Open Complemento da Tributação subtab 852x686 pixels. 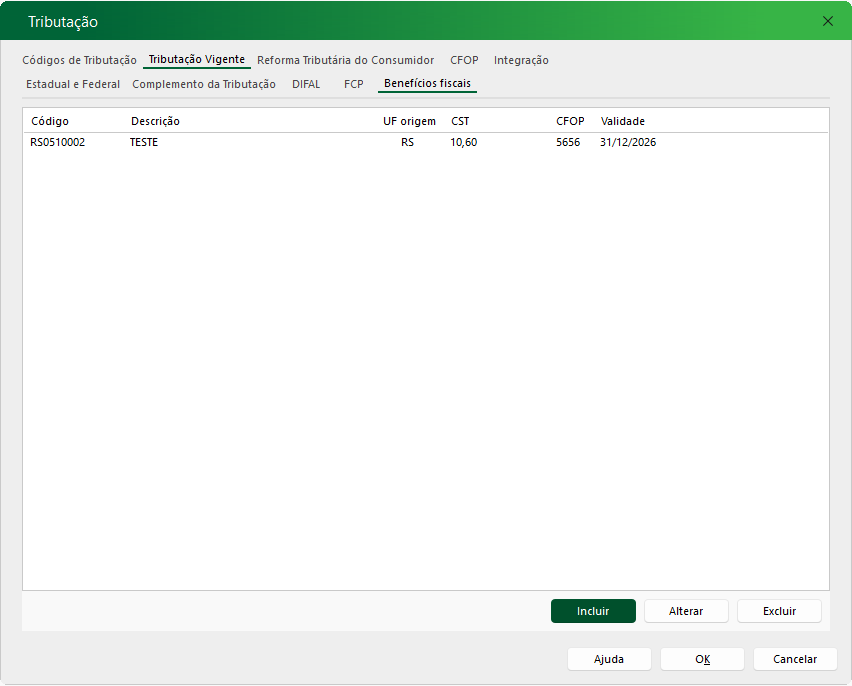click(x=204, y=84)
